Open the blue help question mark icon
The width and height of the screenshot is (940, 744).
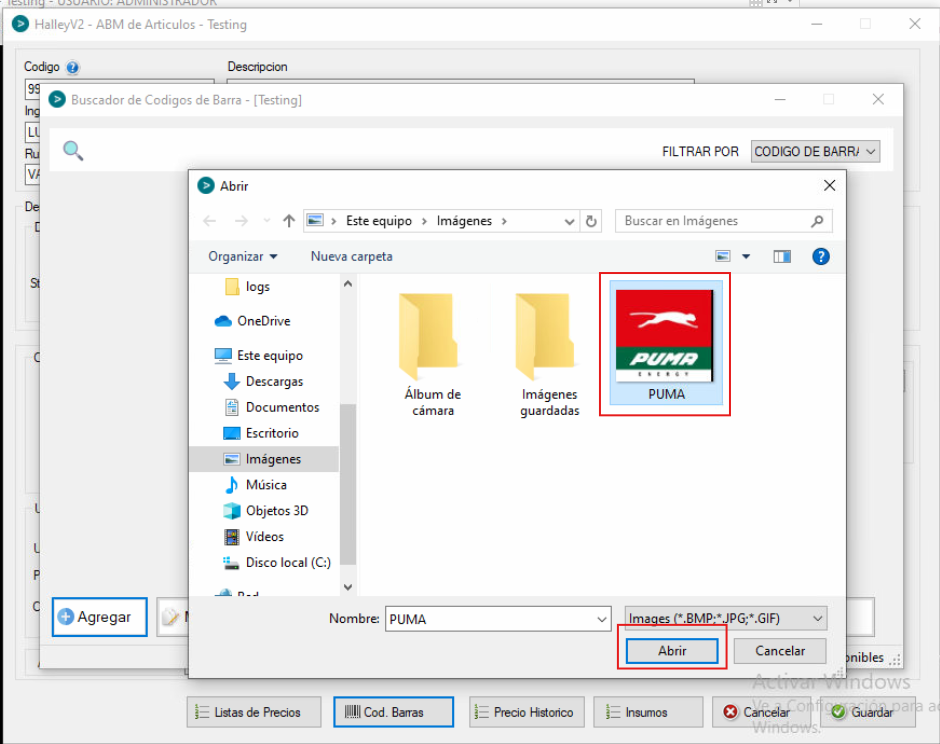point(821,257)
